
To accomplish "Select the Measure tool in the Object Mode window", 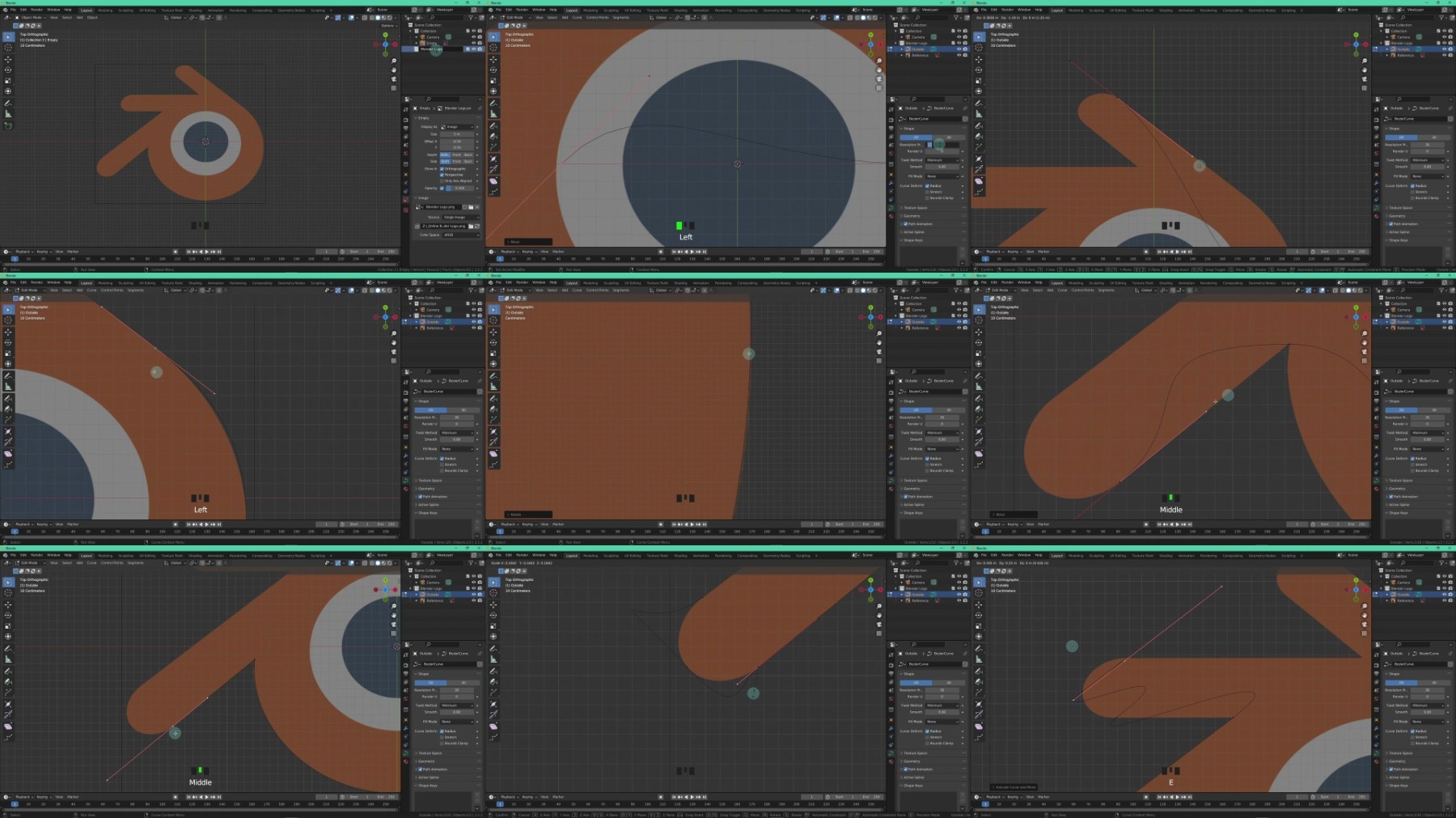I will [x=8, y=114].
